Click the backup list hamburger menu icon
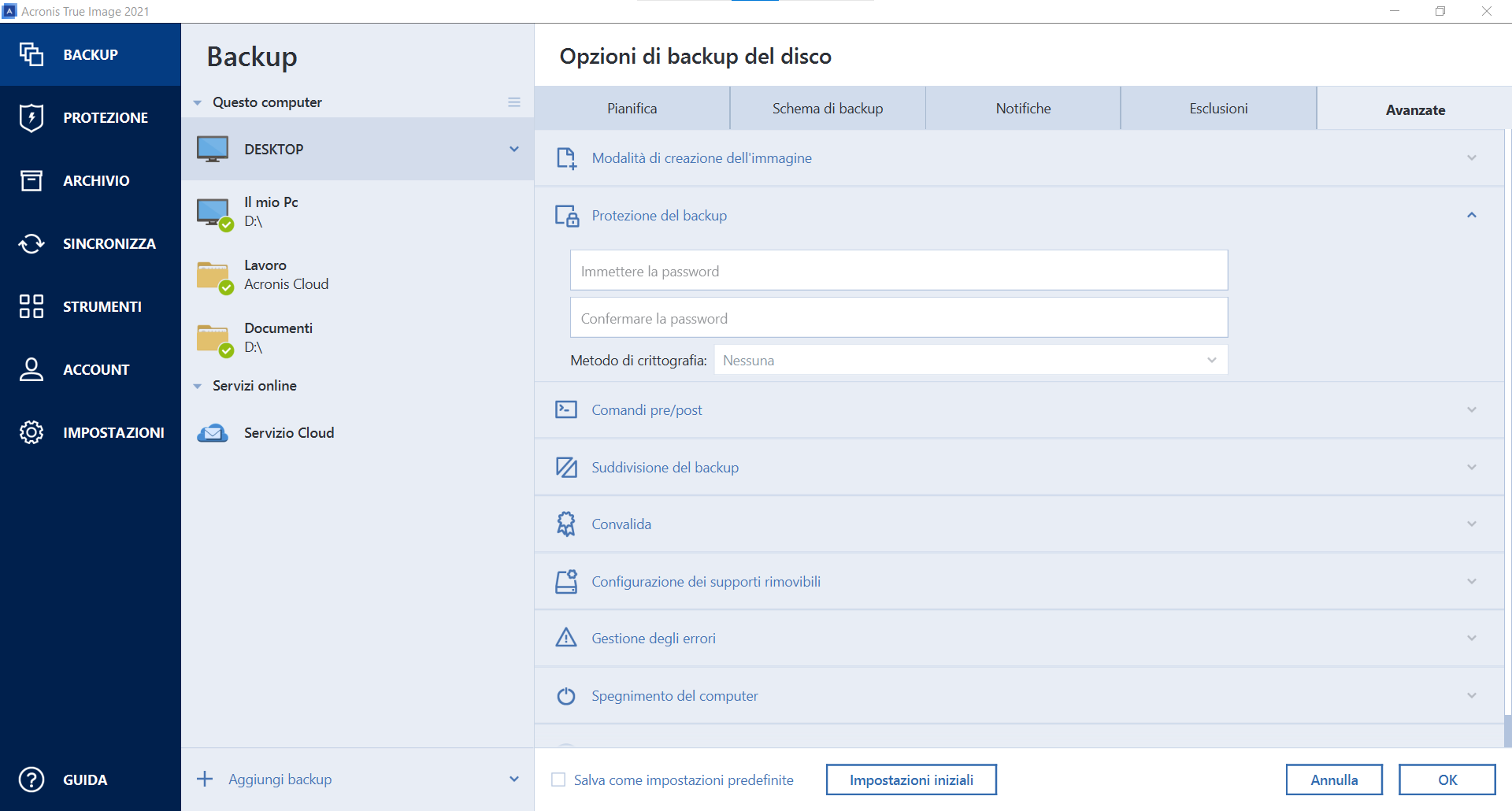This screenshot has height=811, width=1512. click(x=514, y=102)
